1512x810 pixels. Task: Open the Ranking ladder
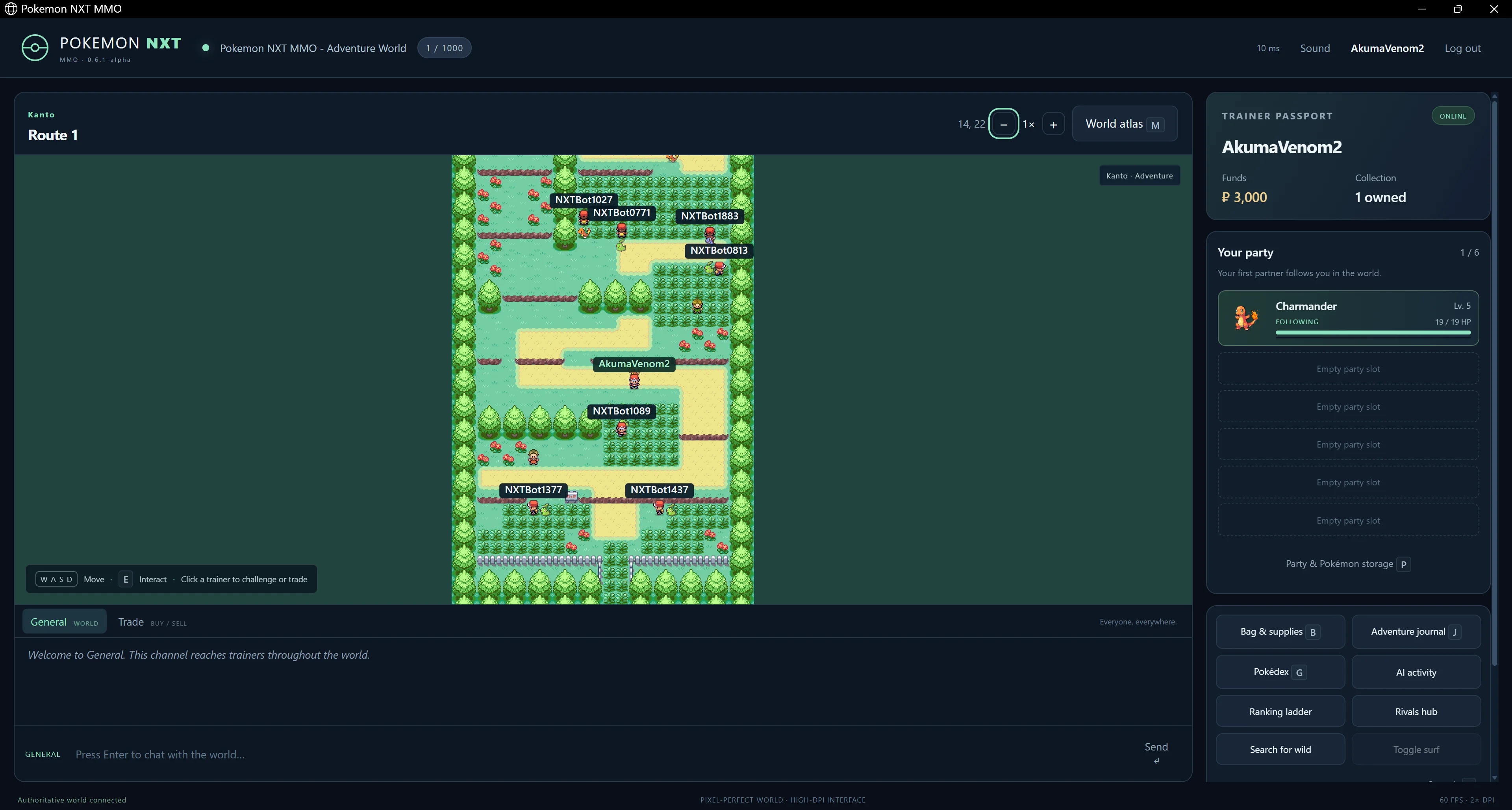tap(1280, 712)
